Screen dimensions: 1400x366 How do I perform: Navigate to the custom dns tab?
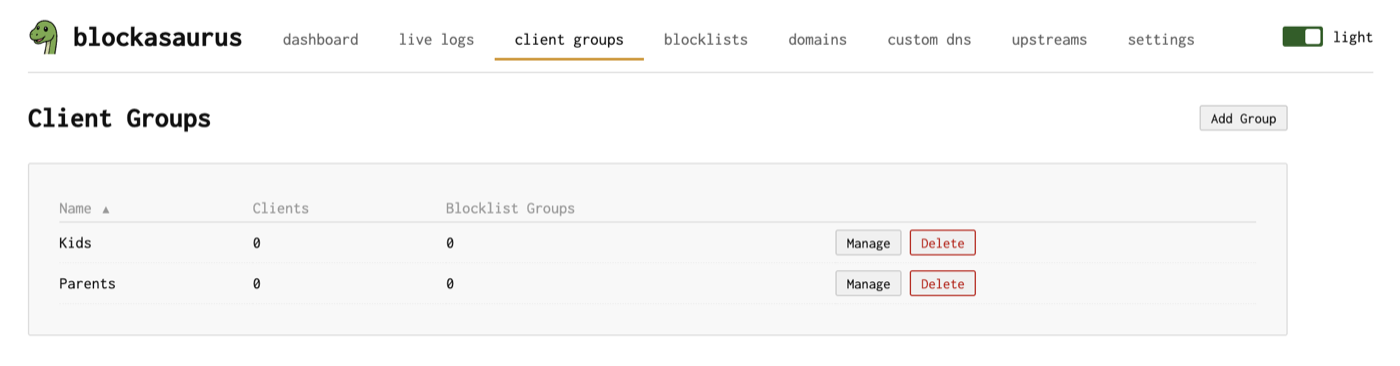click(929, 40)
